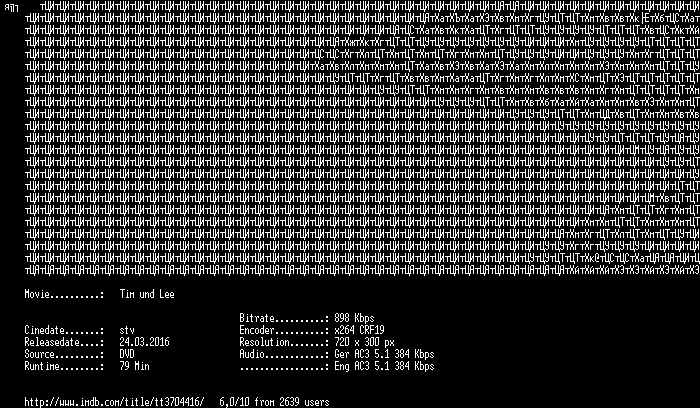Click the Eng AC3 5.1 audio line
The image size is (700, 408).
[x=384, y=366]
